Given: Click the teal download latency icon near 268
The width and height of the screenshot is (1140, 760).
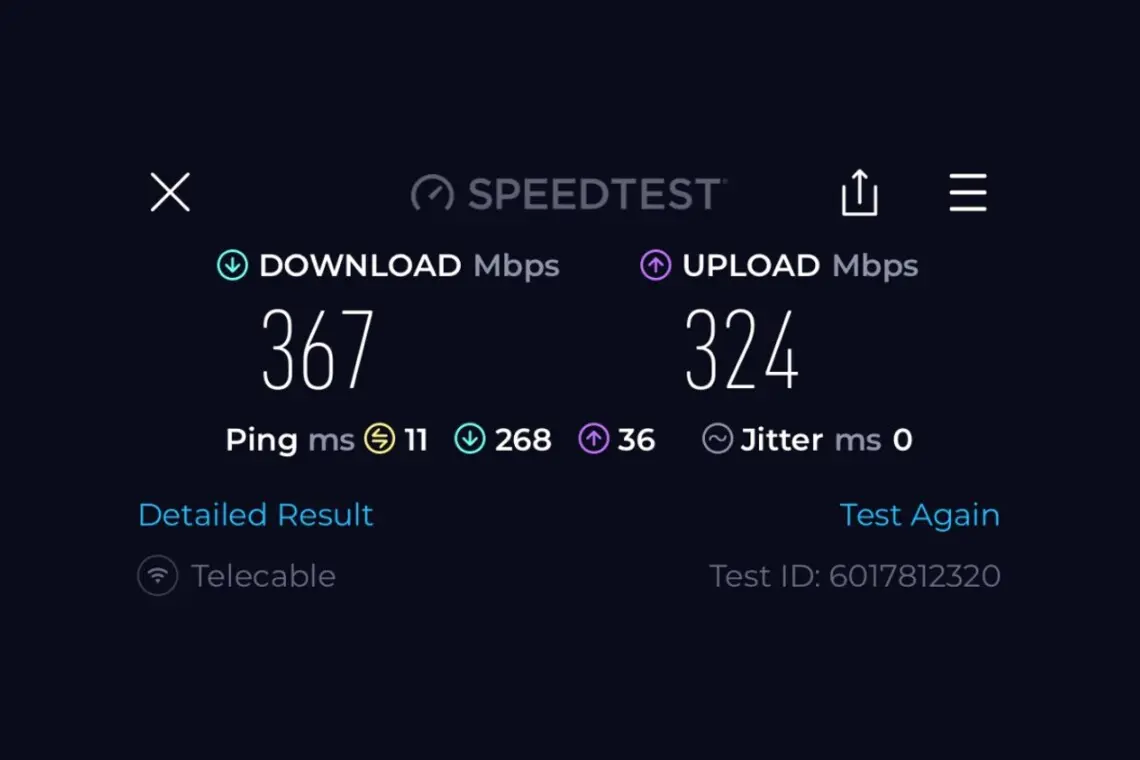Looking at the screenshot, I should (x=470, y=439).
